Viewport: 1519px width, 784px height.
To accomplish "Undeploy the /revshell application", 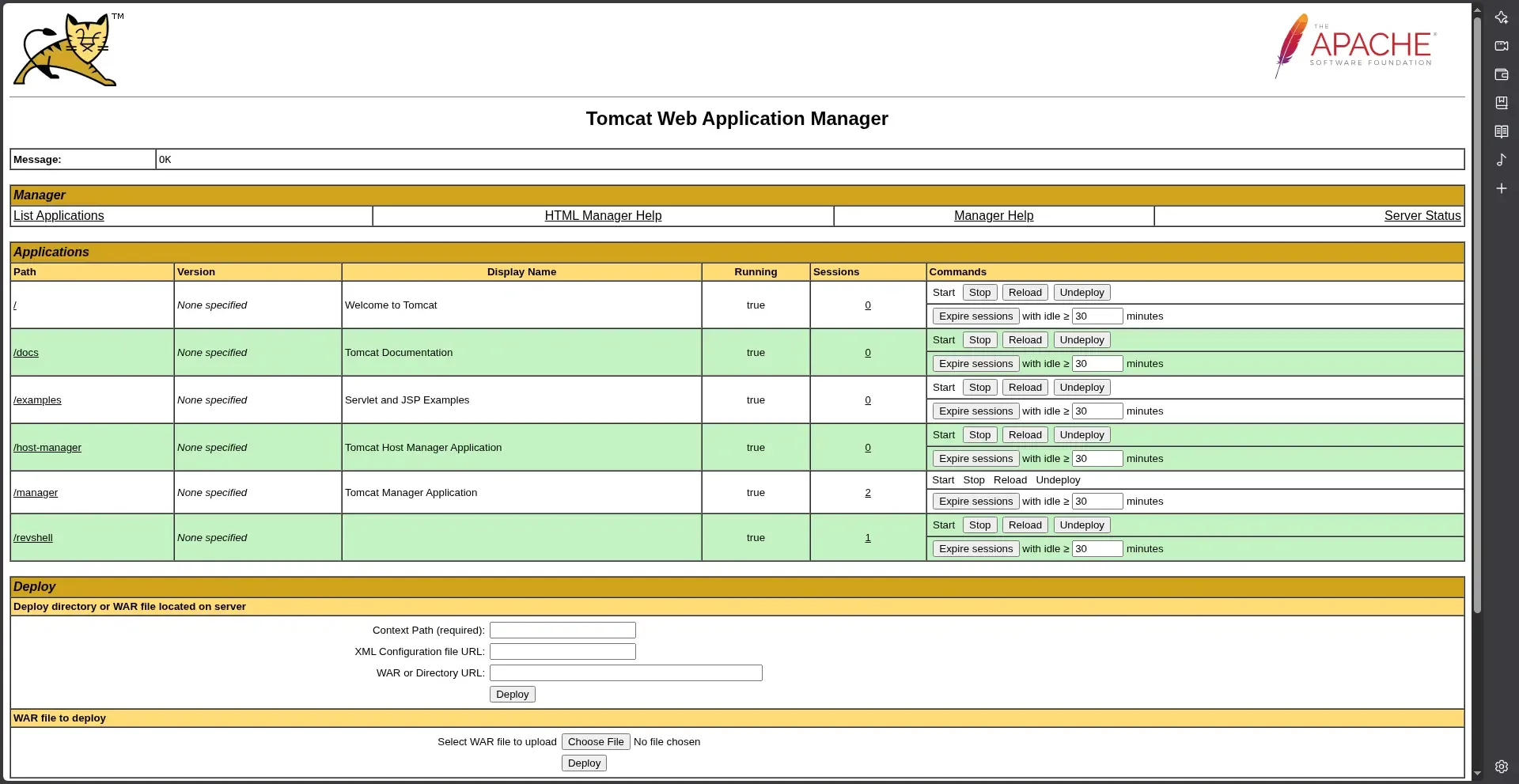I will pos(1081,525).
